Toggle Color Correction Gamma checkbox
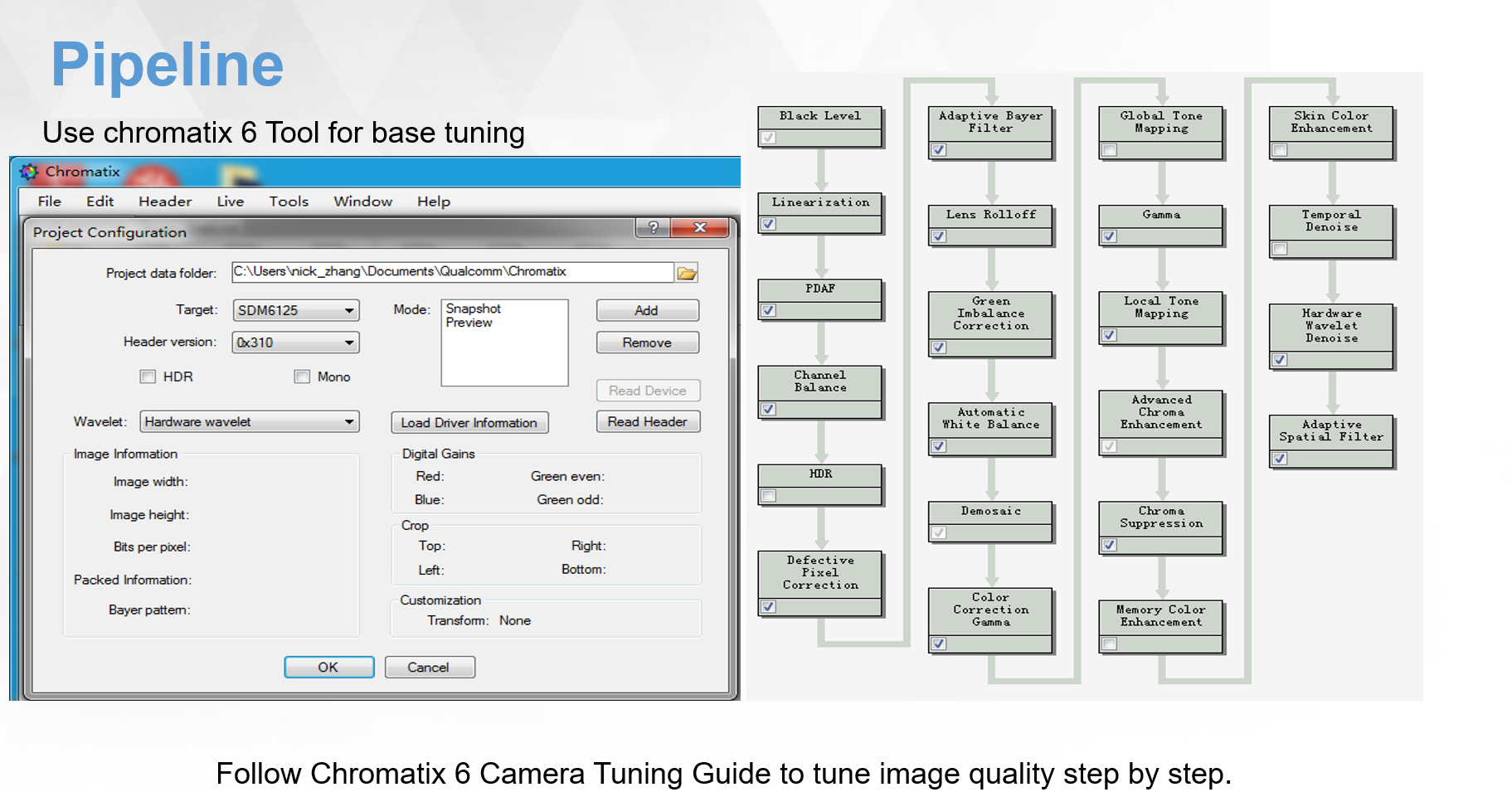 click(x=939, y=644)
